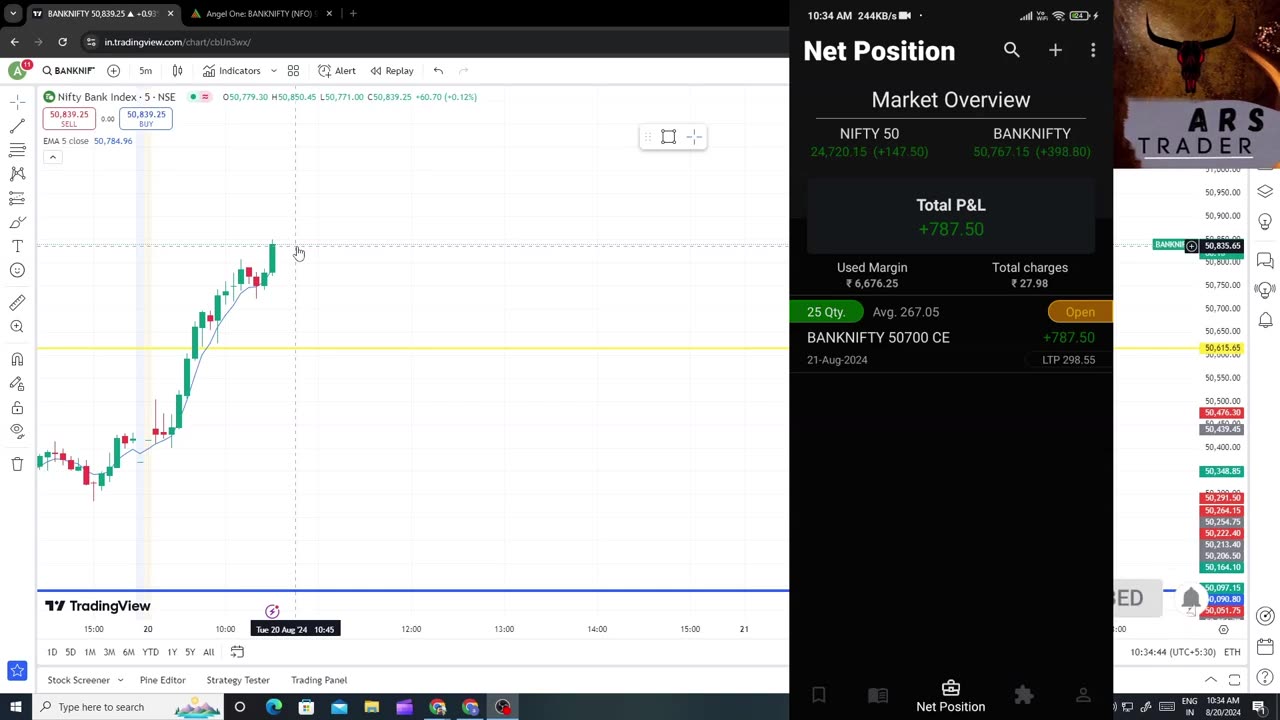Toggle magnet mode in left toolbar
The height and width of the screenshot is (720, 1280).
click(17, 359)
